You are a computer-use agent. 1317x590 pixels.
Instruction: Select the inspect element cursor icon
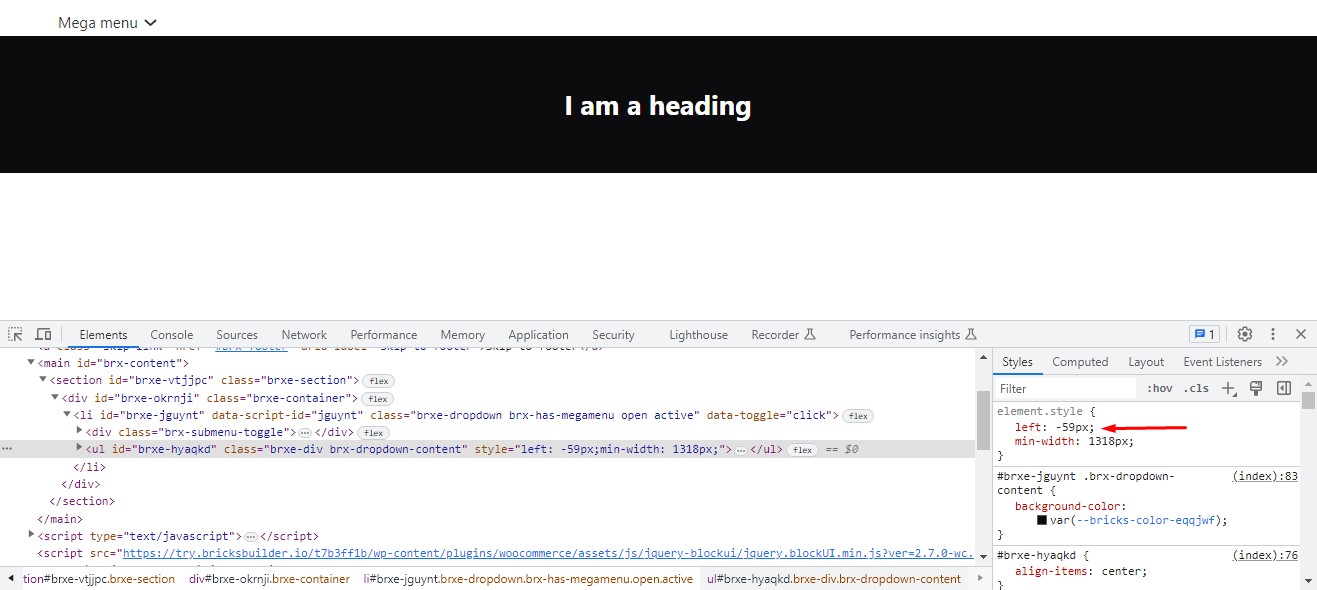14,333
